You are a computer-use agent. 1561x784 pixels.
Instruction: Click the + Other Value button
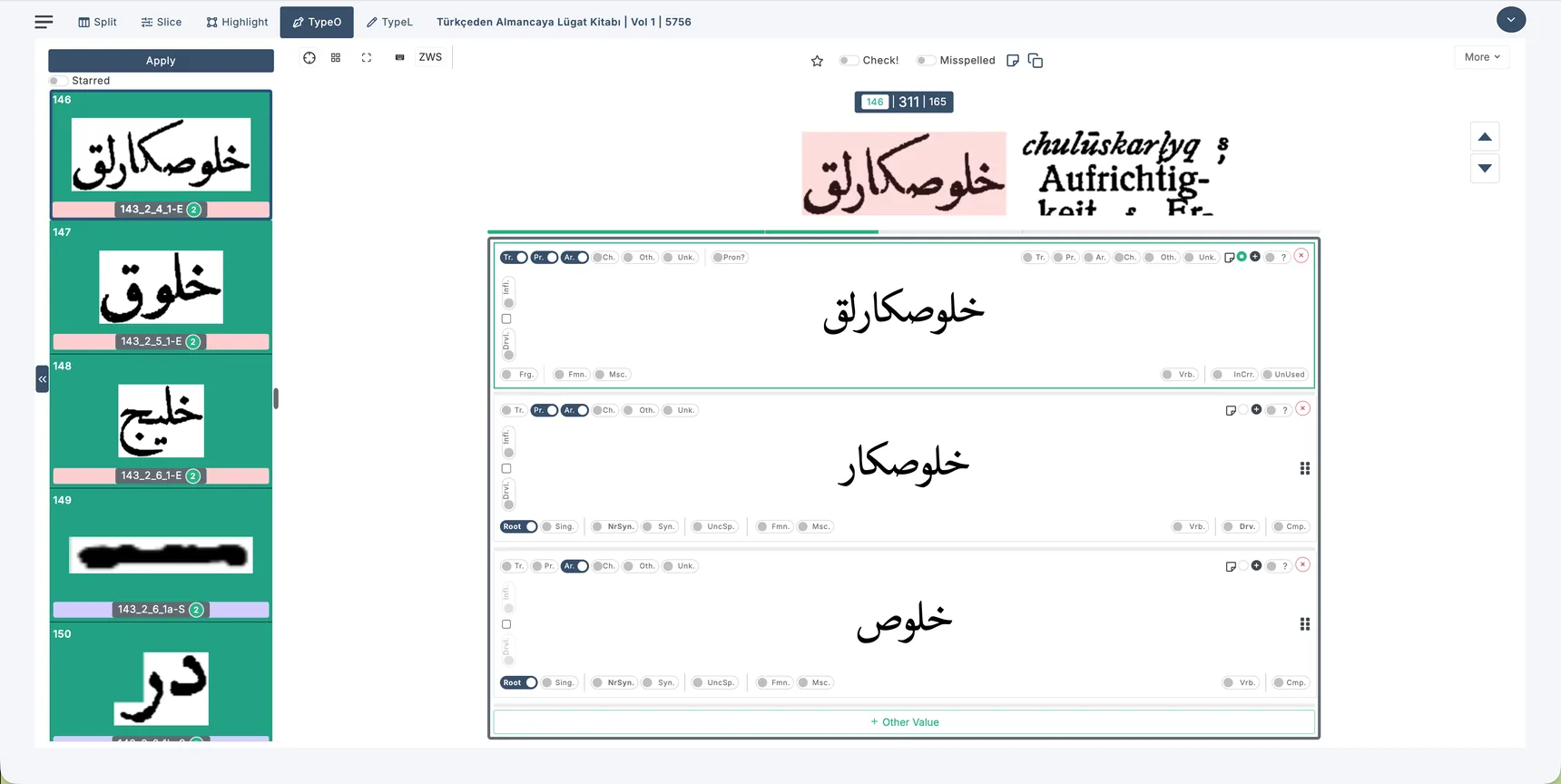[904, 722]
